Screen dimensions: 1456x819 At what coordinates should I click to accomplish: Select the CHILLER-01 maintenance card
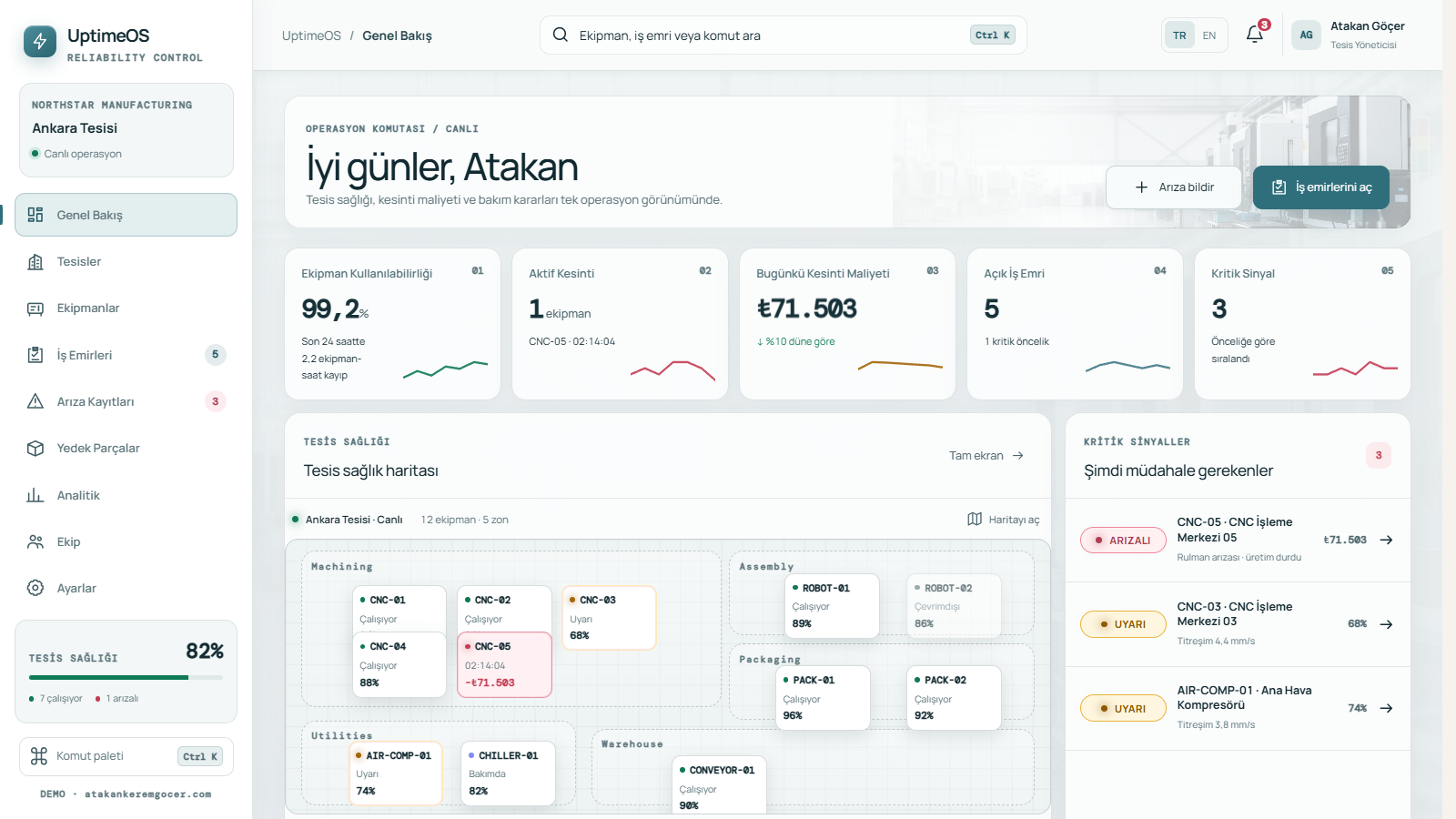[508, 773]
